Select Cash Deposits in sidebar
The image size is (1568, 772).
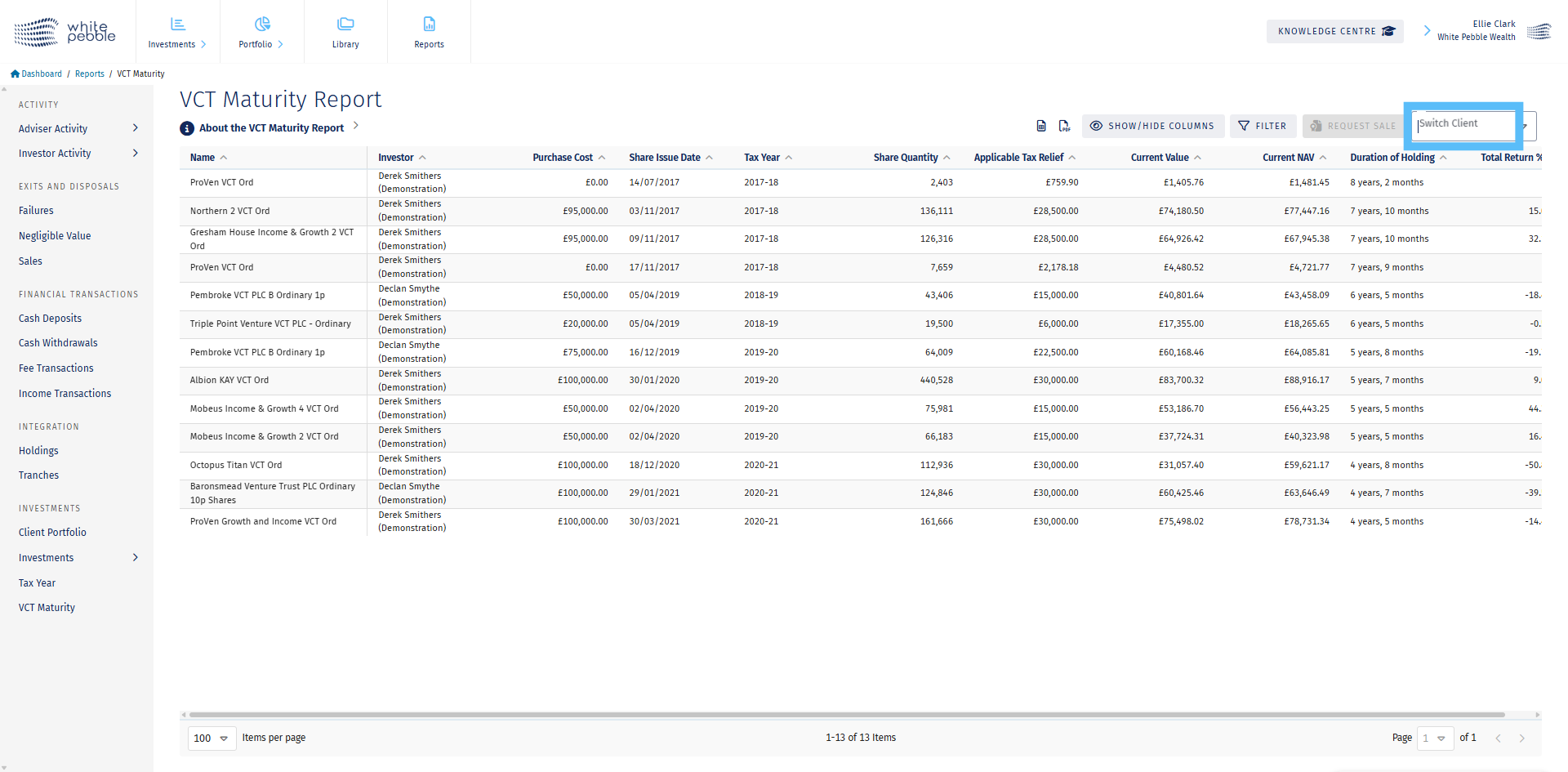(50, 319)
